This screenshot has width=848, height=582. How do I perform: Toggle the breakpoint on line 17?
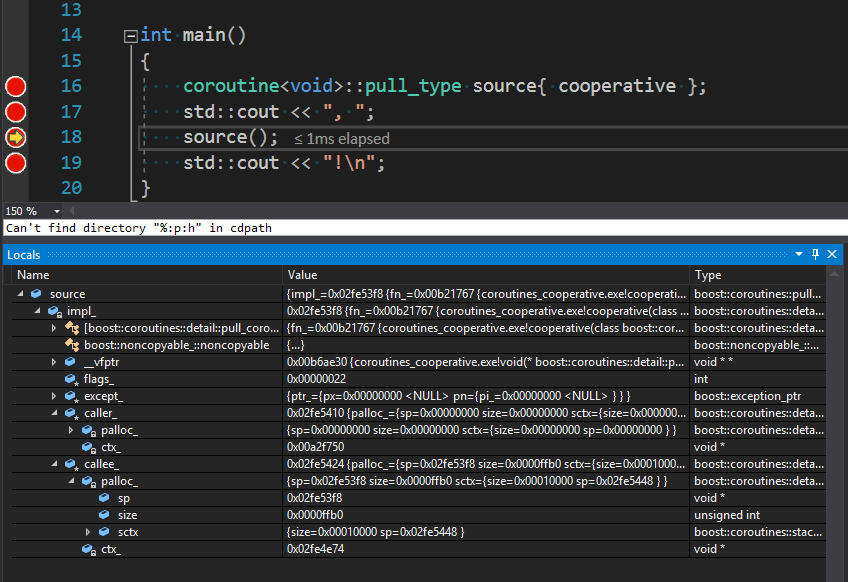[16, 112]
